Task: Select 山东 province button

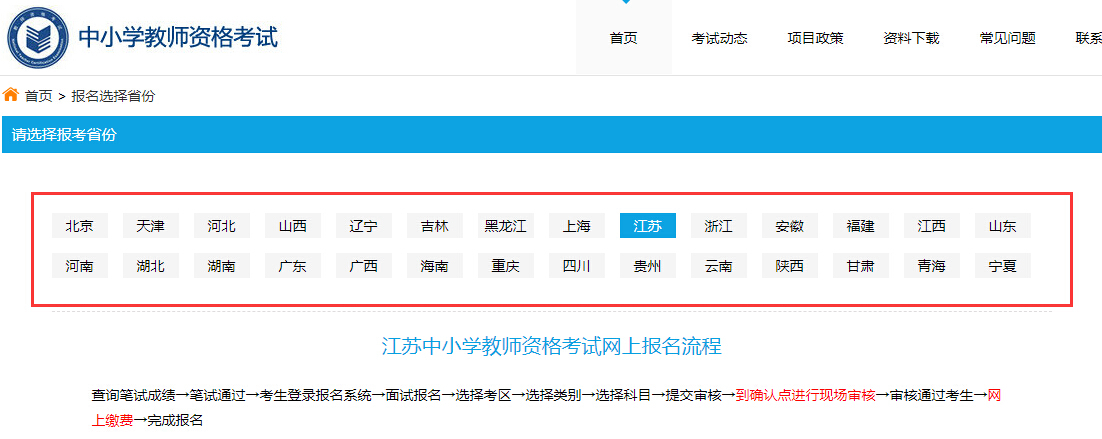Action: coord(1003,226)
